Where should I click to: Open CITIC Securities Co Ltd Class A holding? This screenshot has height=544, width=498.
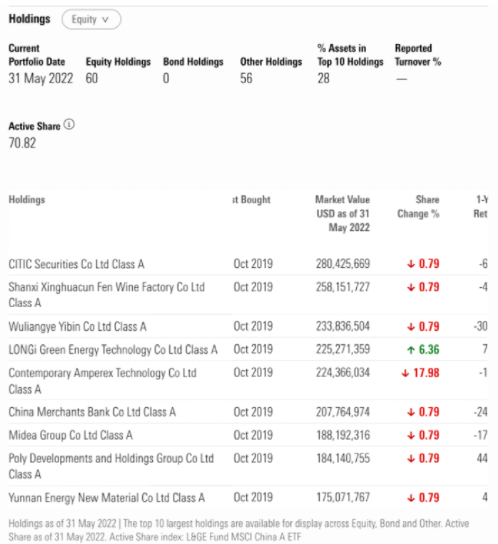[76, 264]
